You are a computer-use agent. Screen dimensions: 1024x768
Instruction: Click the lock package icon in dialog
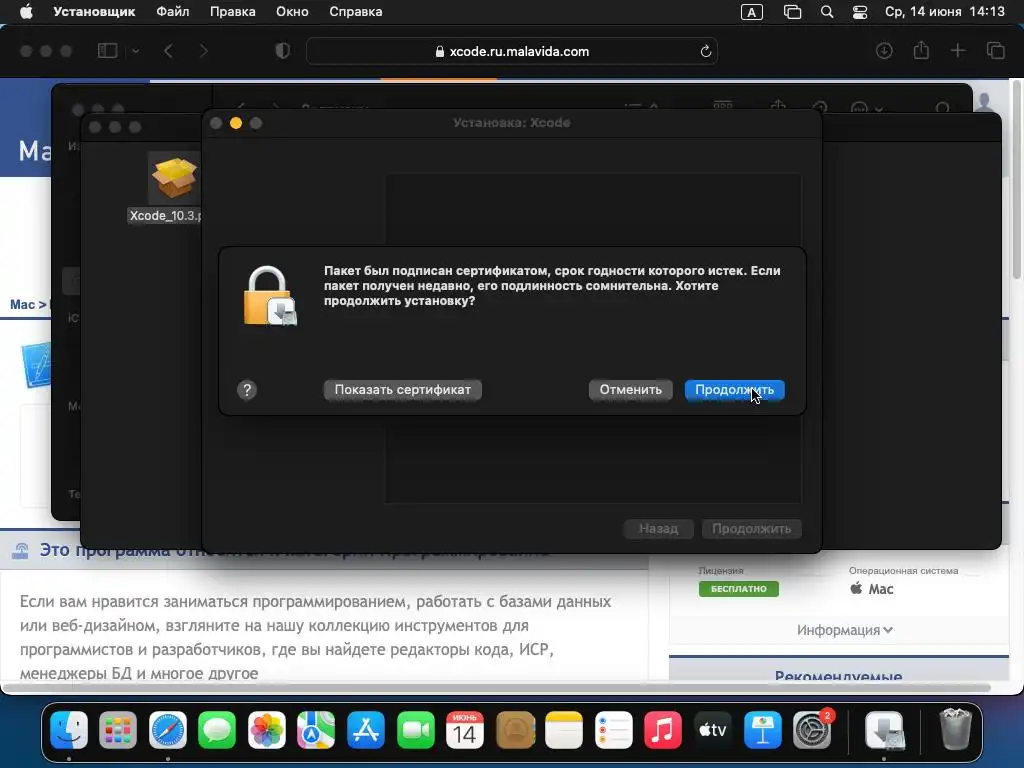tap(269, 296)
